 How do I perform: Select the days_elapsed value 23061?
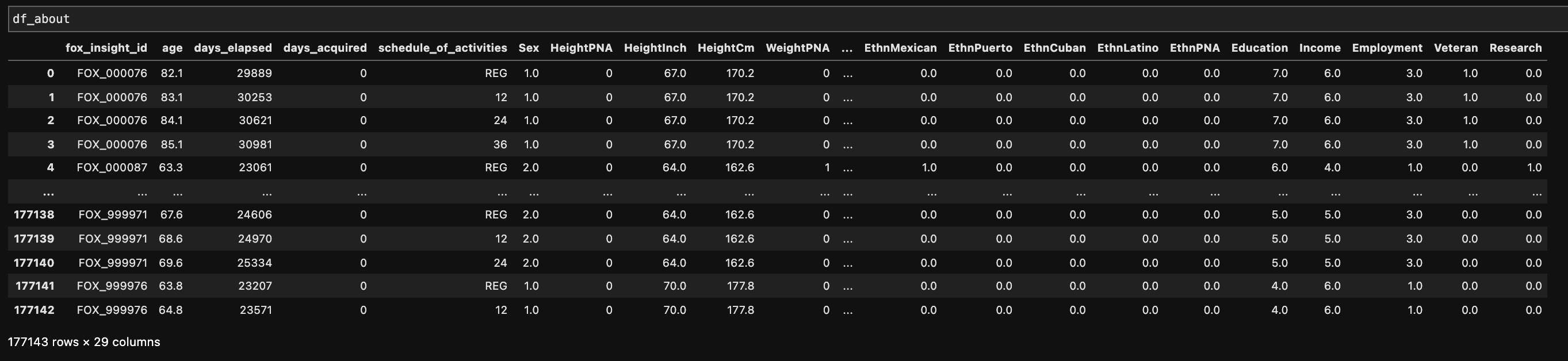point(255,167)
